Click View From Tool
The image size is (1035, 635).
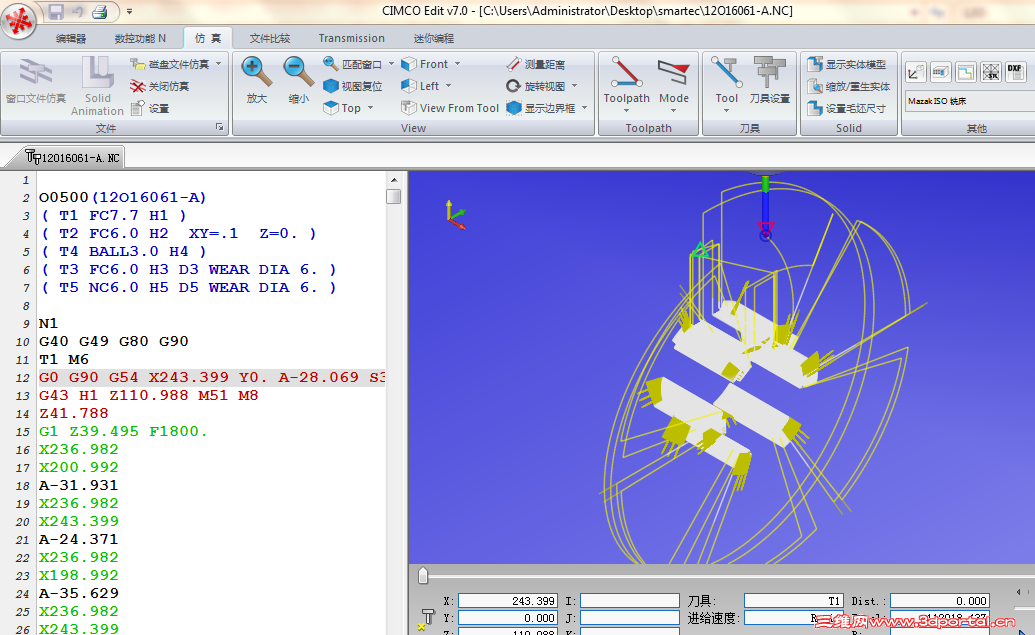[450, 108]
